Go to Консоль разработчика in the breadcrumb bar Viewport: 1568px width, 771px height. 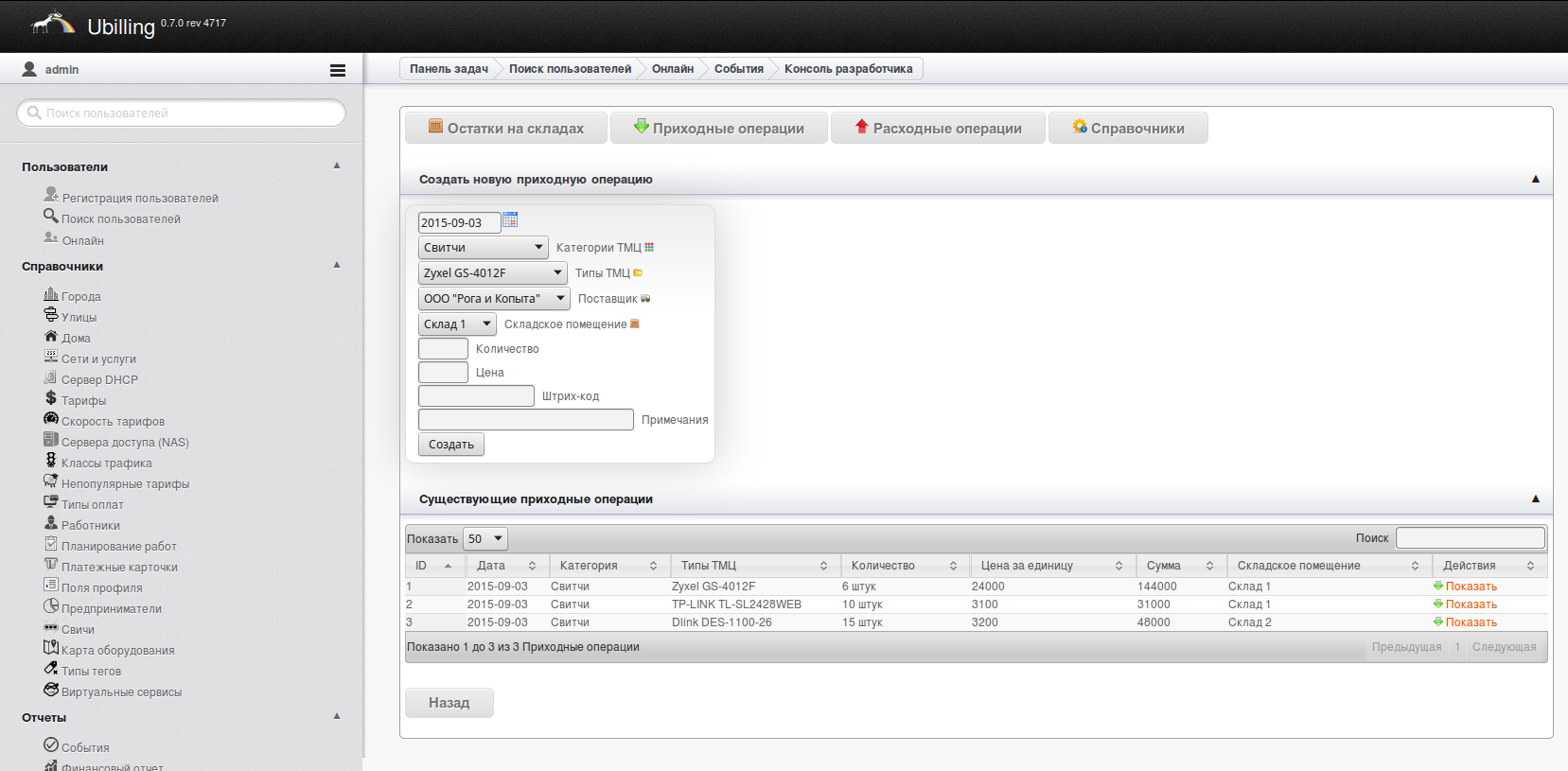848,69
